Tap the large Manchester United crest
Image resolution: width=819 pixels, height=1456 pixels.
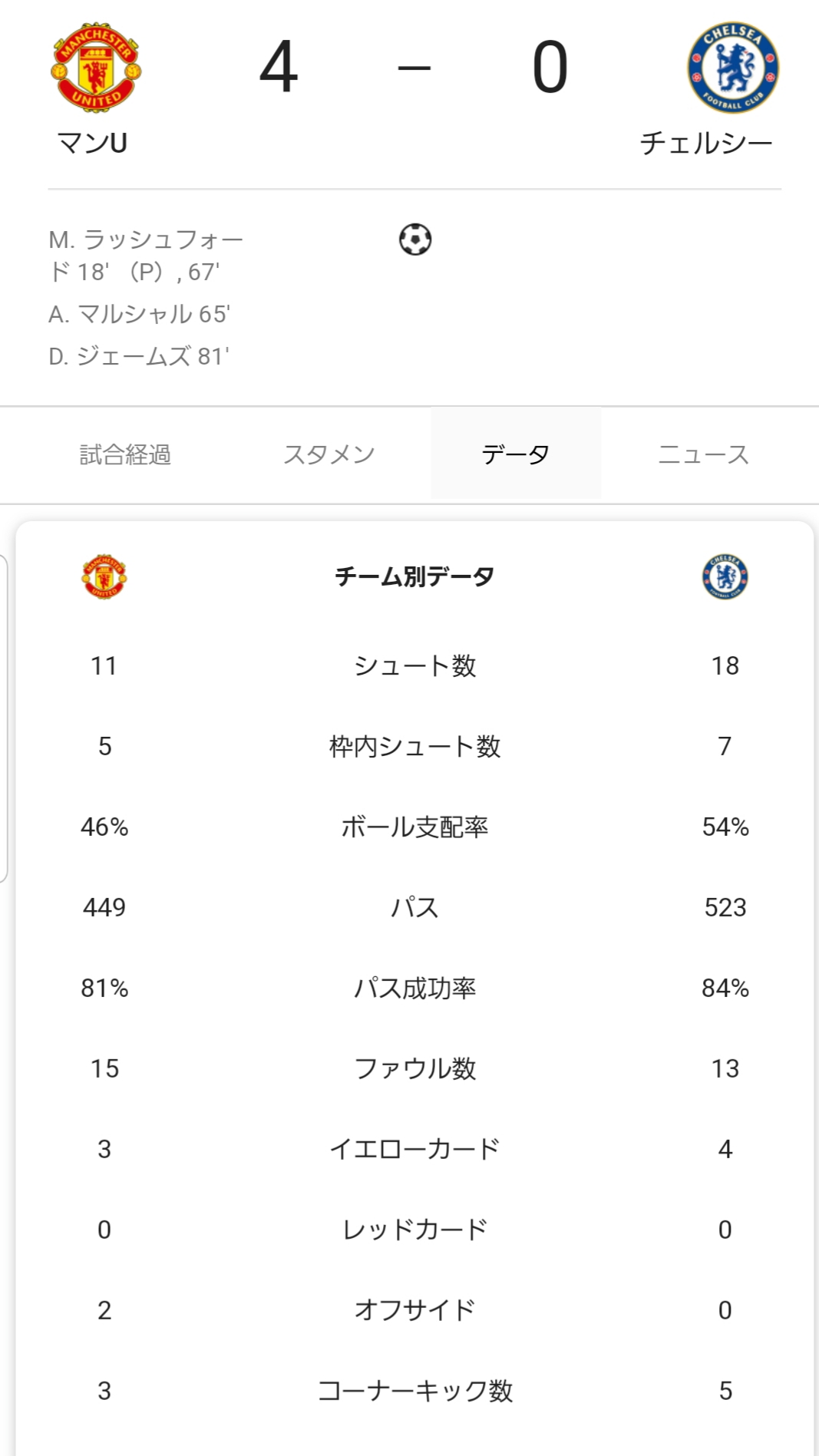click(96, 68)
